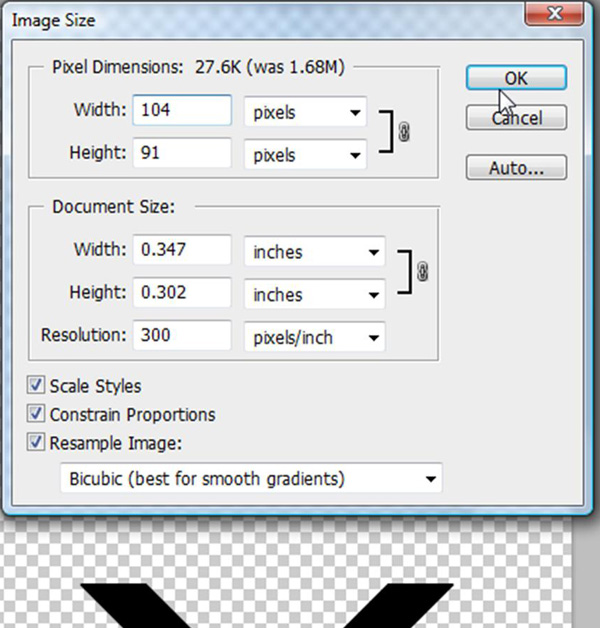Click the 'Document Size:' group label
Screen dimensions: 600x628
point(114,207)
